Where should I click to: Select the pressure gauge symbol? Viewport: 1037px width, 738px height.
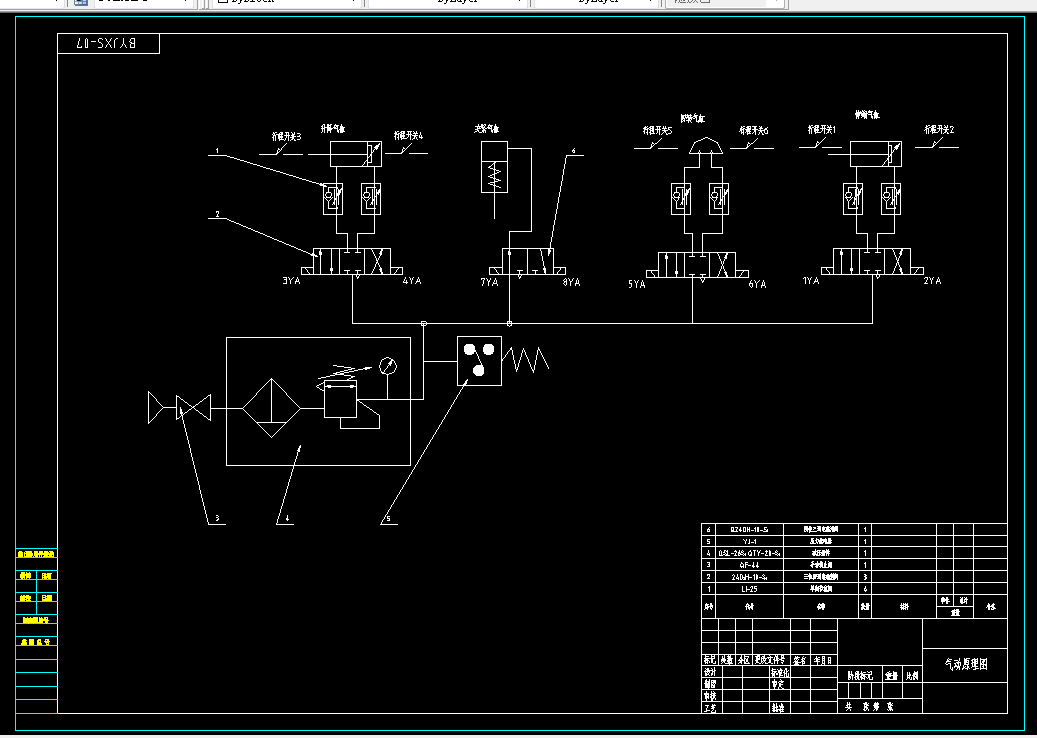pos(388,366)
